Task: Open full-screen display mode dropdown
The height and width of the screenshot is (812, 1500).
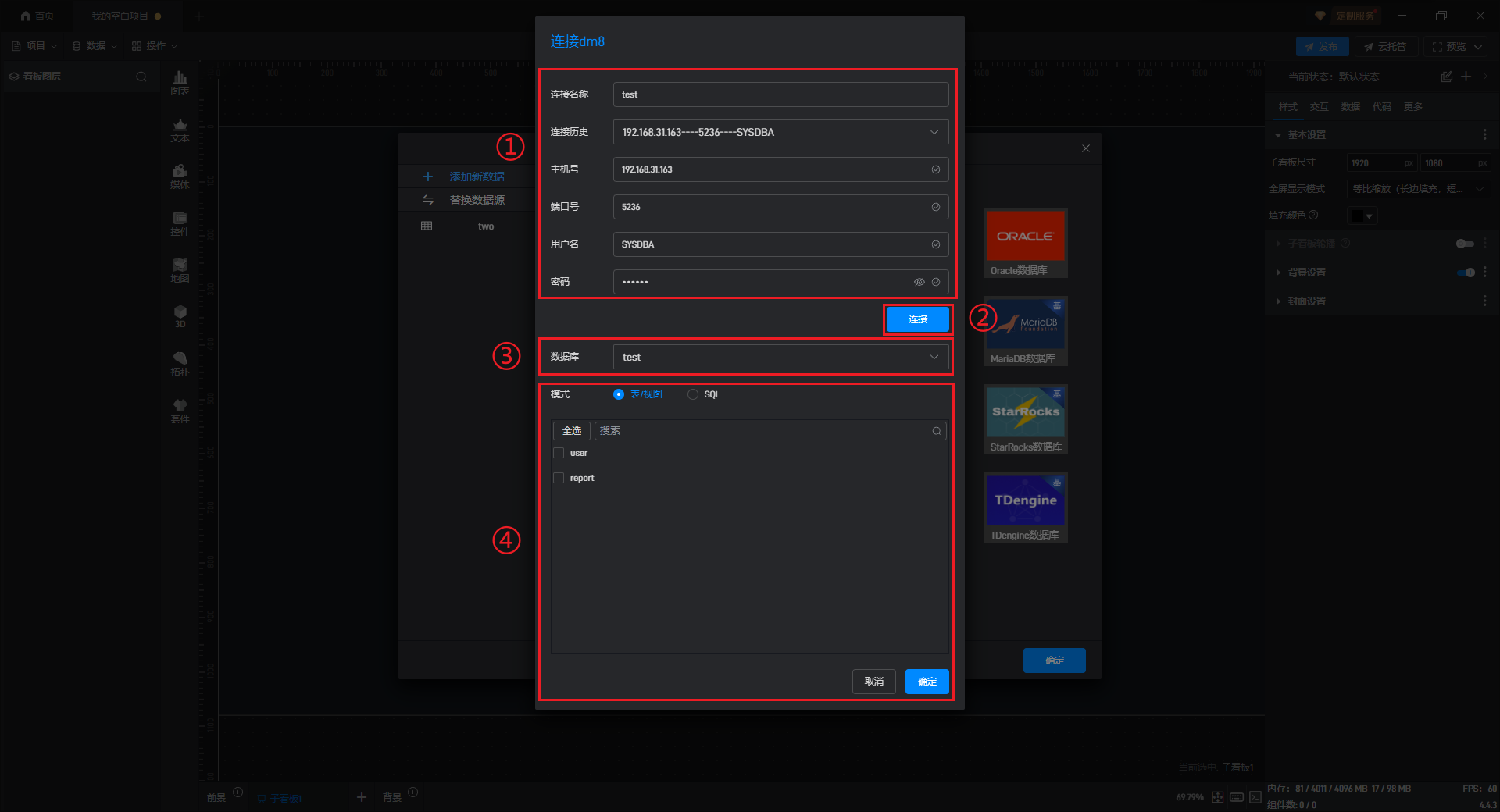Action: click(1419, 189)
